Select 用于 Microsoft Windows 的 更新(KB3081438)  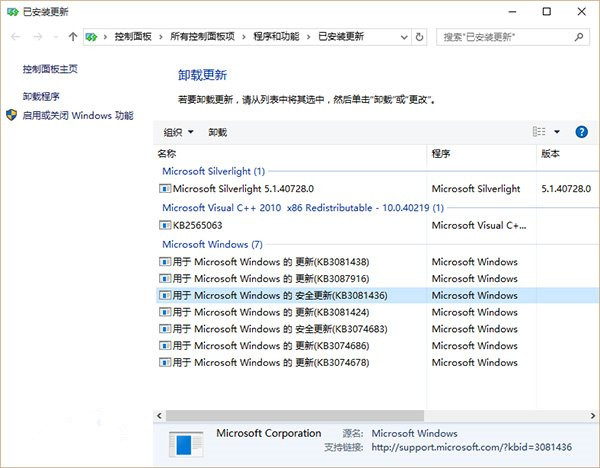click(271, 262)
